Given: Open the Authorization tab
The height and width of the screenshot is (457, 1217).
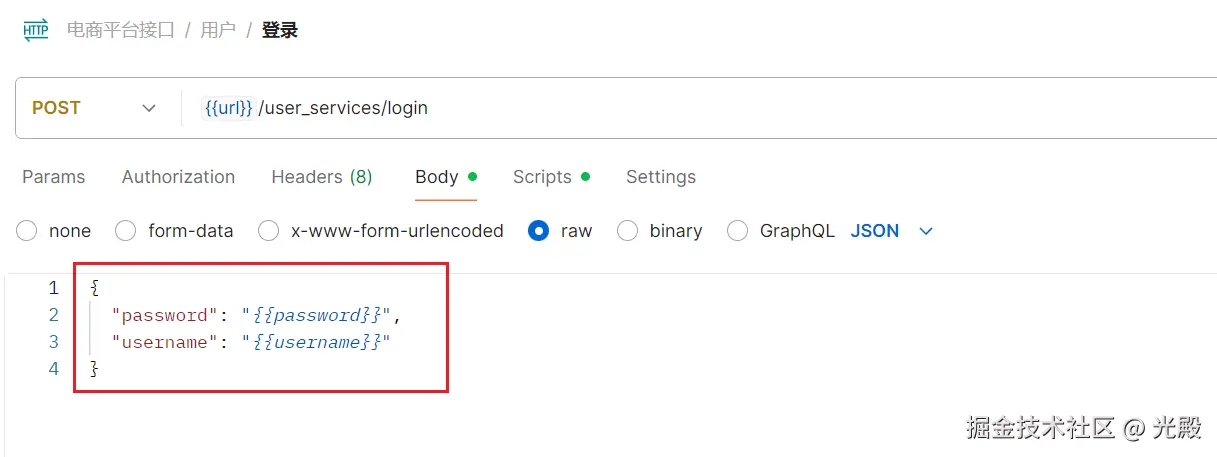Looking at the screenshot, I should point(178,177).
